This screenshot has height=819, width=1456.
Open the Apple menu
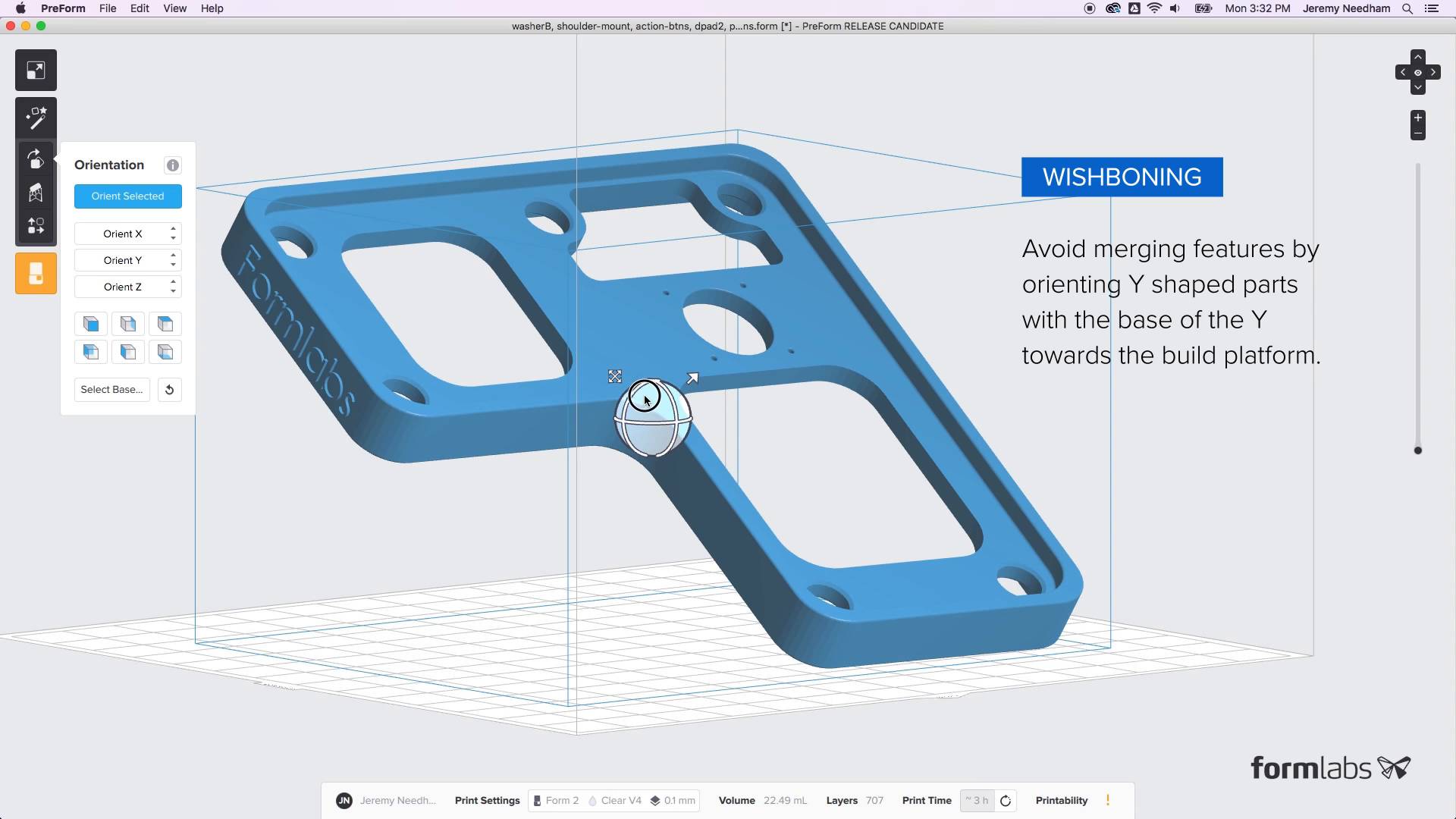click(20, 8)
